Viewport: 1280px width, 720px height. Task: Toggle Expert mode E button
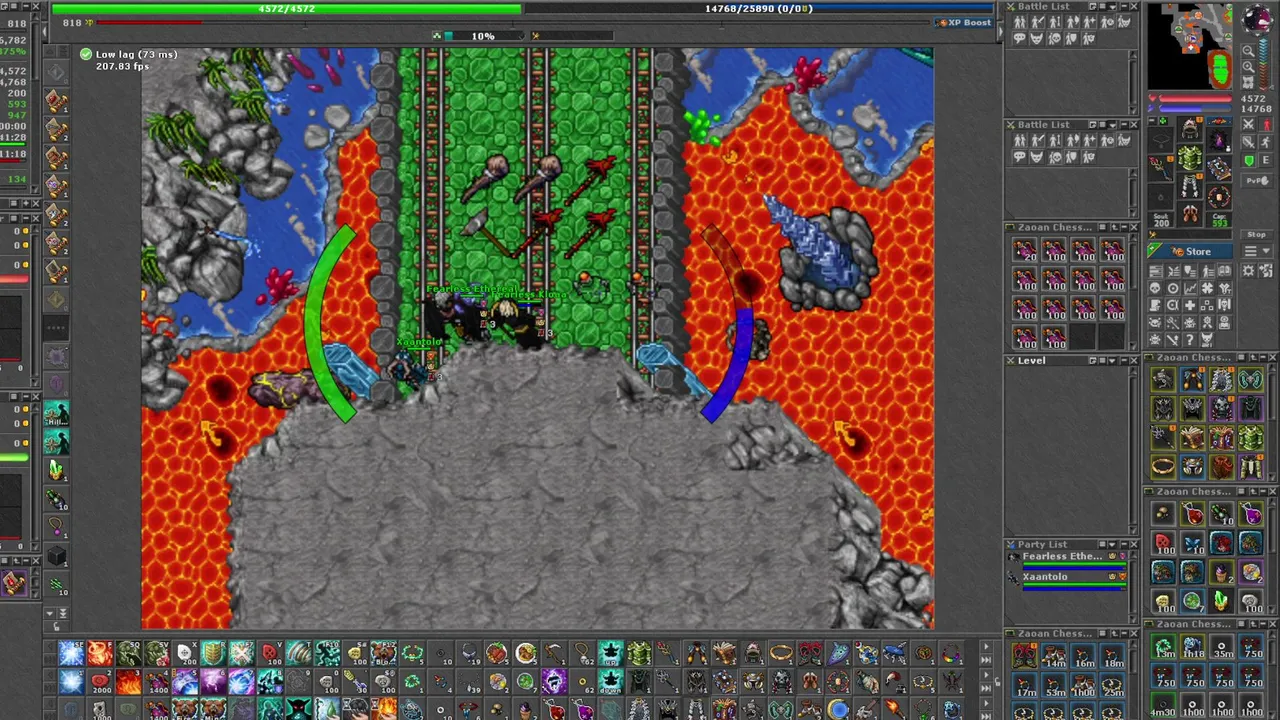click(1266, 160)
